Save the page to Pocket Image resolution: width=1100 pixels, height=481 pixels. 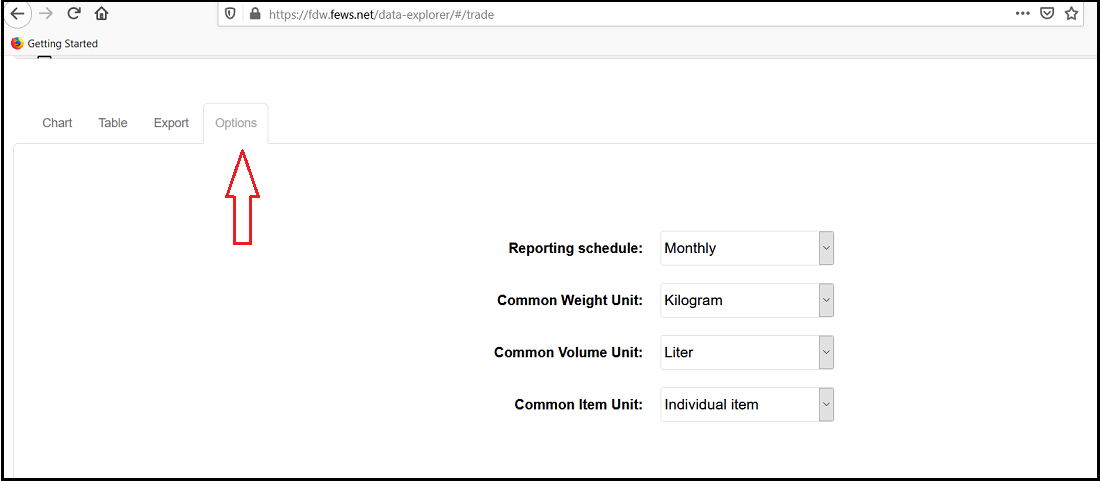[x=1047, y=14]
